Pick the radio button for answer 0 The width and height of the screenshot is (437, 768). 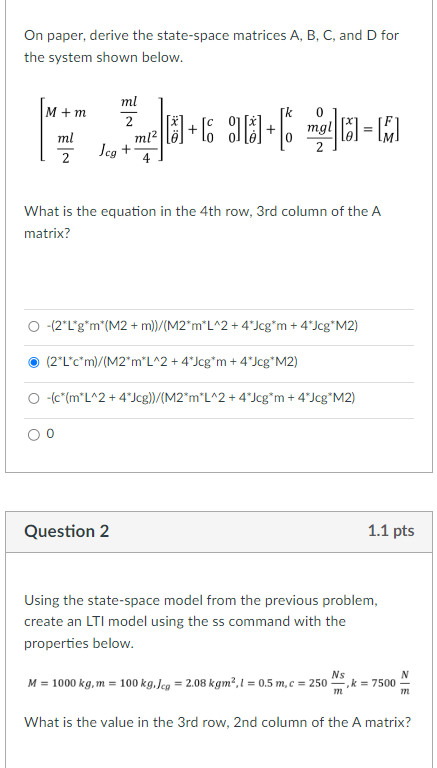tap(33, 435)
